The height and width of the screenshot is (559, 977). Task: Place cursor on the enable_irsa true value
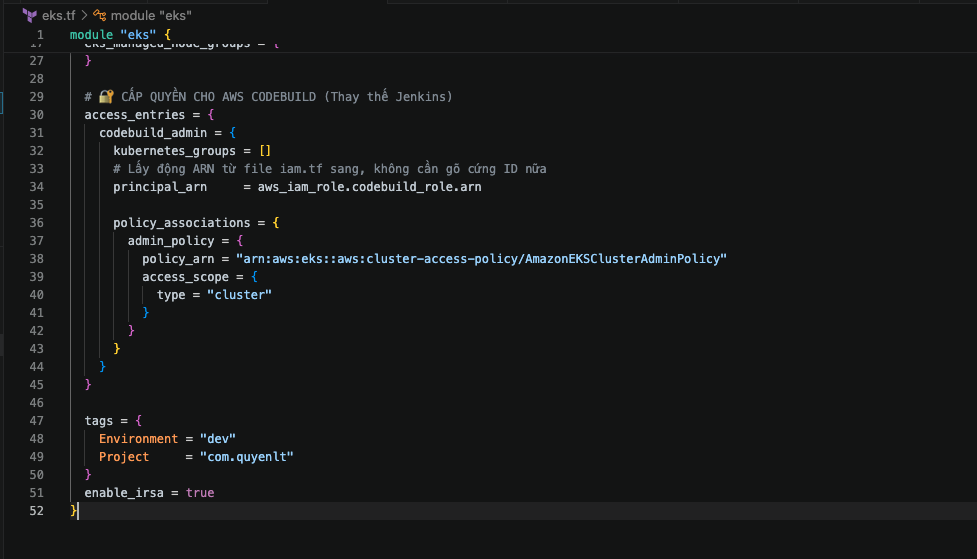coord(200,493)
